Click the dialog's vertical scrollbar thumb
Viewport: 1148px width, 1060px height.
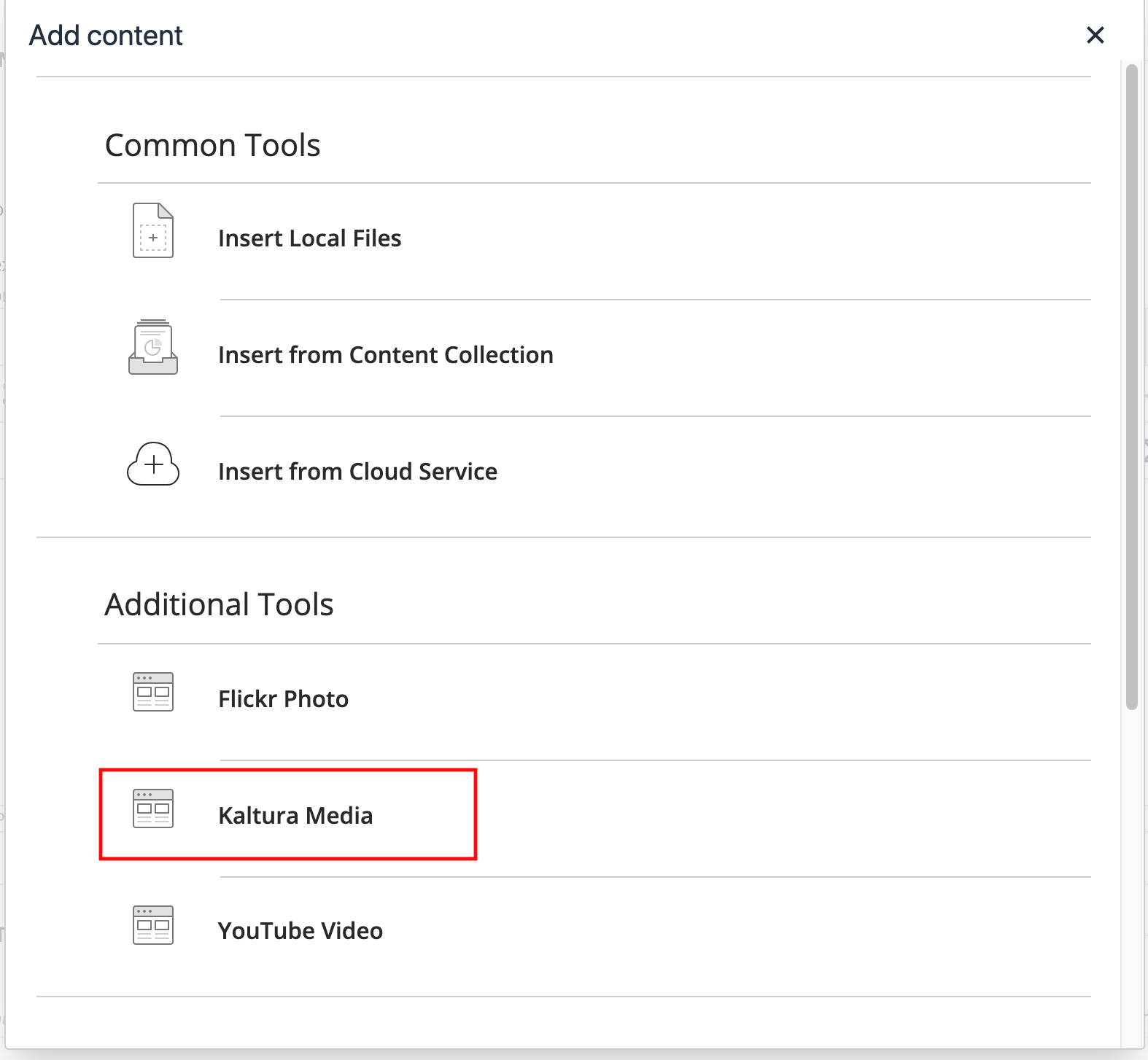click(1132, 387)
